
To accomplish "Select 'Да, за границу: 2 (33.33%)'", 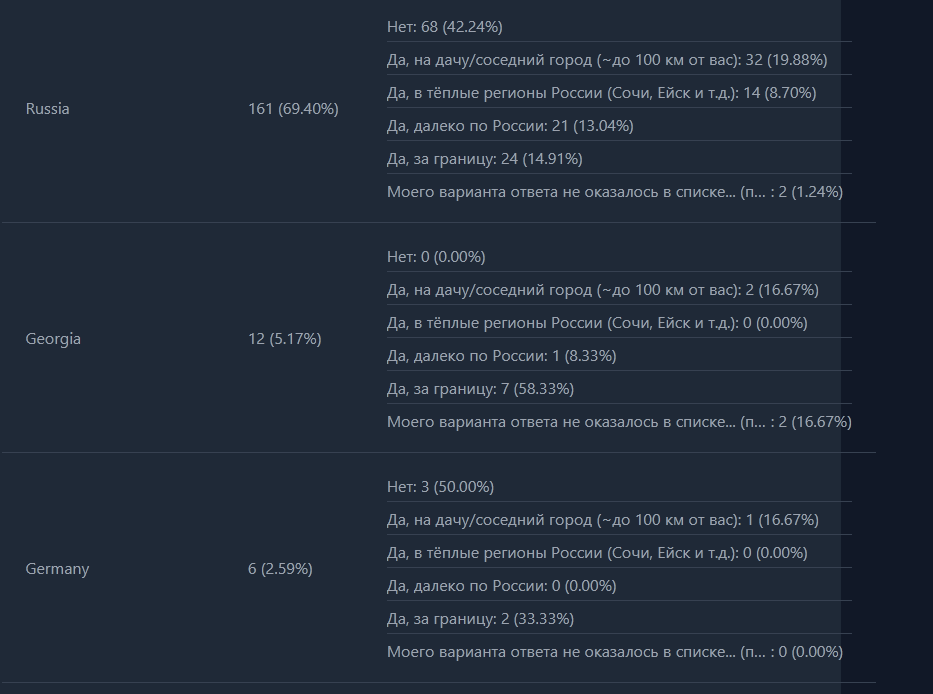I will pyautogui.click(x=480, y=619).
